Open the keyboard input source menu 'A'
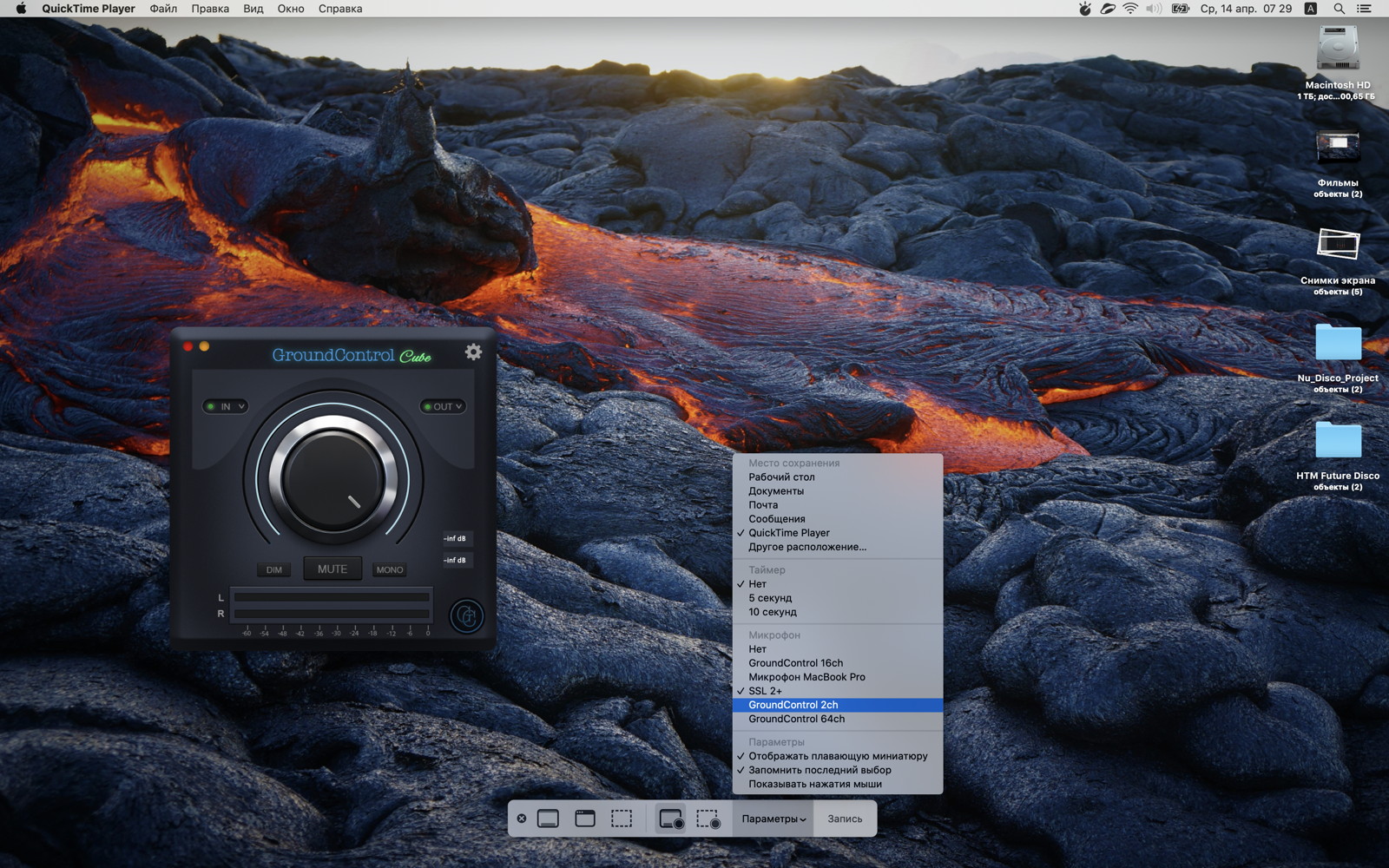The width and height of the screenshot is (1389, 868). click(x=1311, y=9)
